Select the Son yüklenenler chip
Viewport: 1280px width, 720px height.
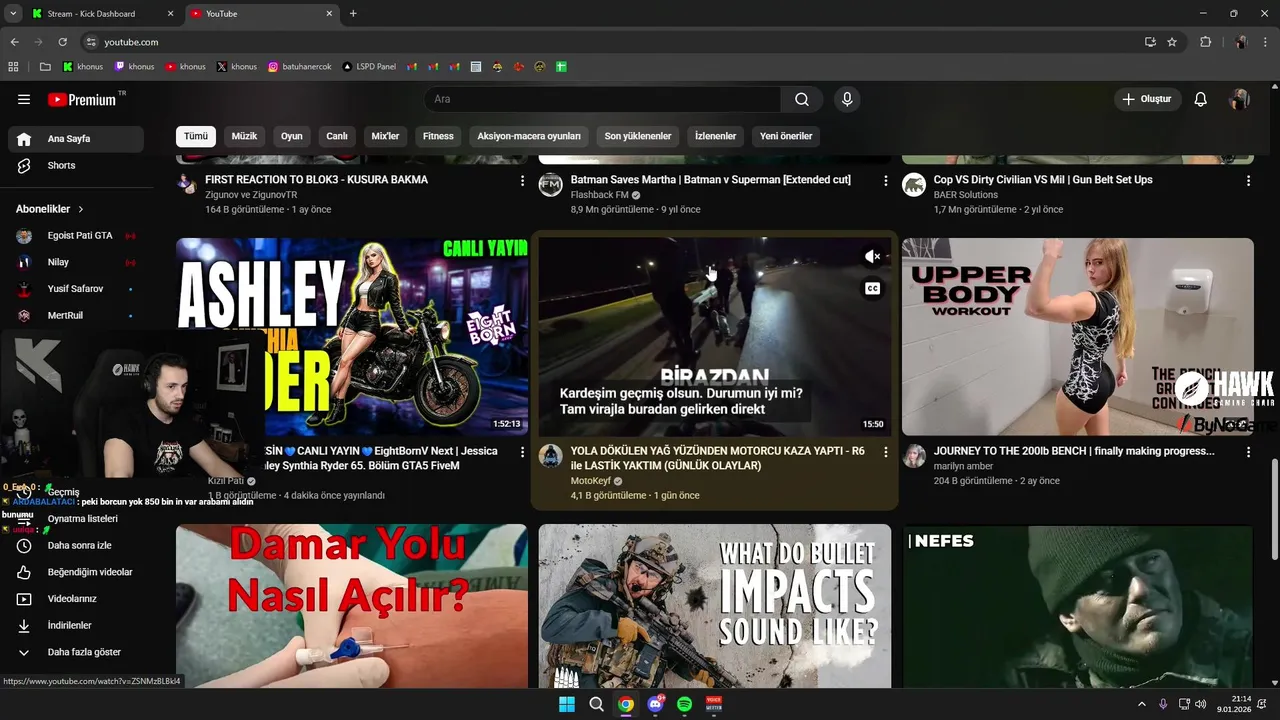click(x=638, y=136)
